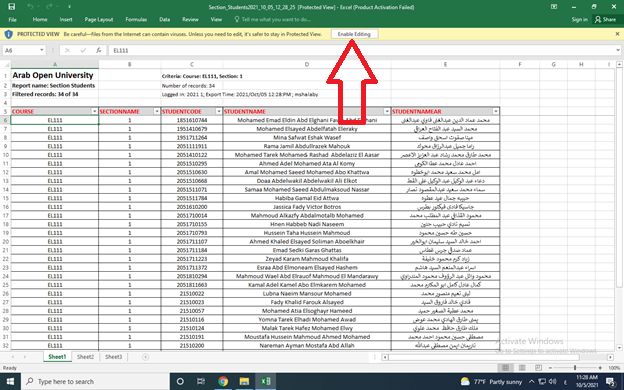Click cell Mina Safwat Eshak Wasef
Image resolution: width=624 pixels, height=390 pixels.
point(307,137)
